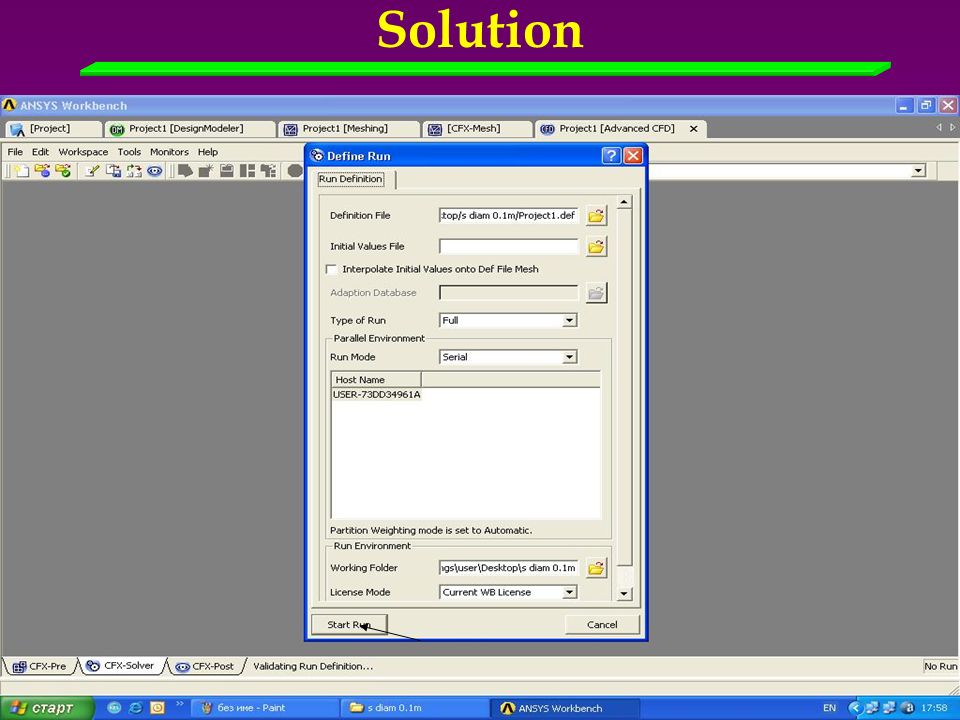Click the greyed toolbox-shaped toolbar icon
This screenshot has width=960, height=720.
pos(227,171)
